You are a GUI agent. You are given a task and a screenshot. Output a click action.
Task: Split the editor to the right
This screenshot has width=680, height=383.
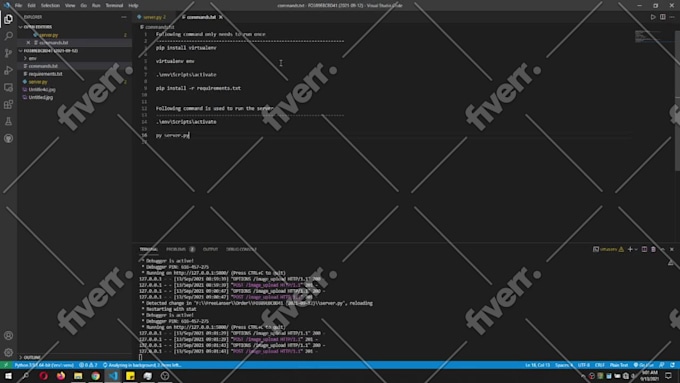(663, 17)
